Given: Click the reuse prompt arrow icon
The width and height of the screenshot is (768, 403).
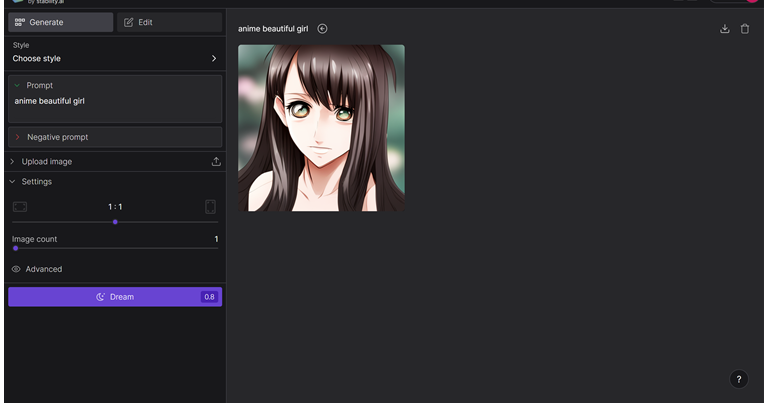Looking at the screenshot, I should 322,29.
